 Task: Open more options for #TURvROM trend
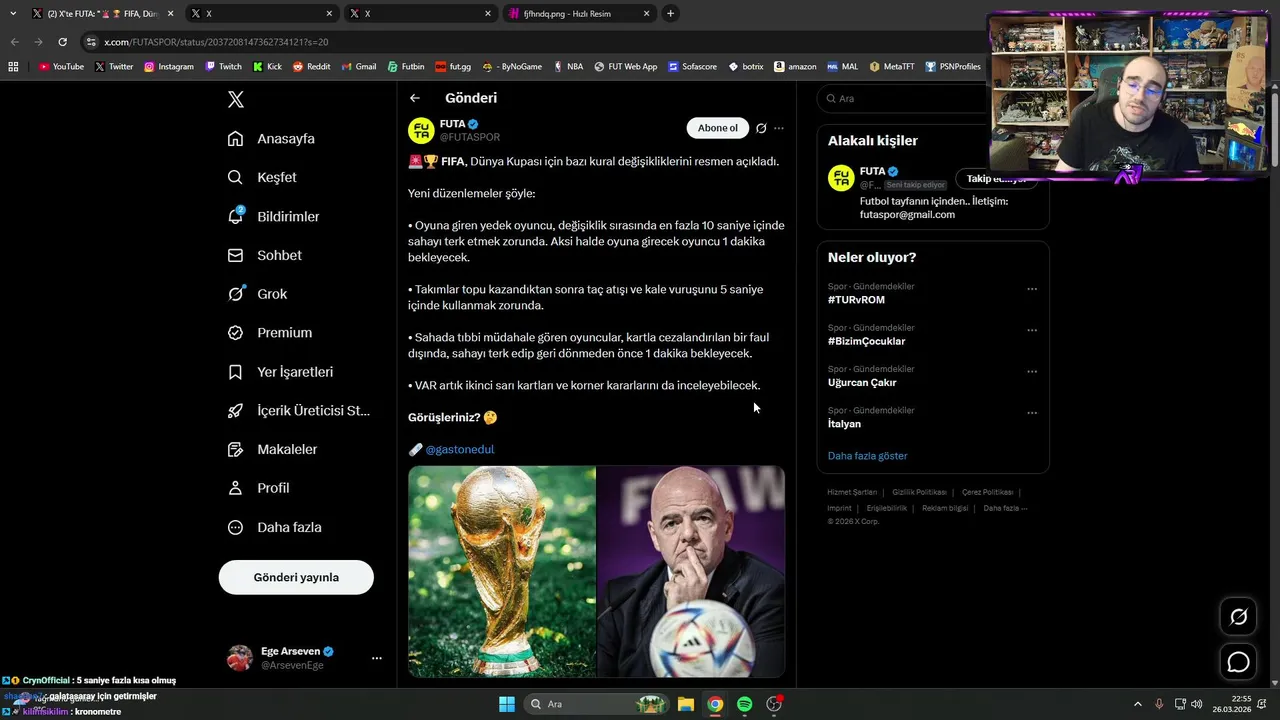tap(1032, 289)
